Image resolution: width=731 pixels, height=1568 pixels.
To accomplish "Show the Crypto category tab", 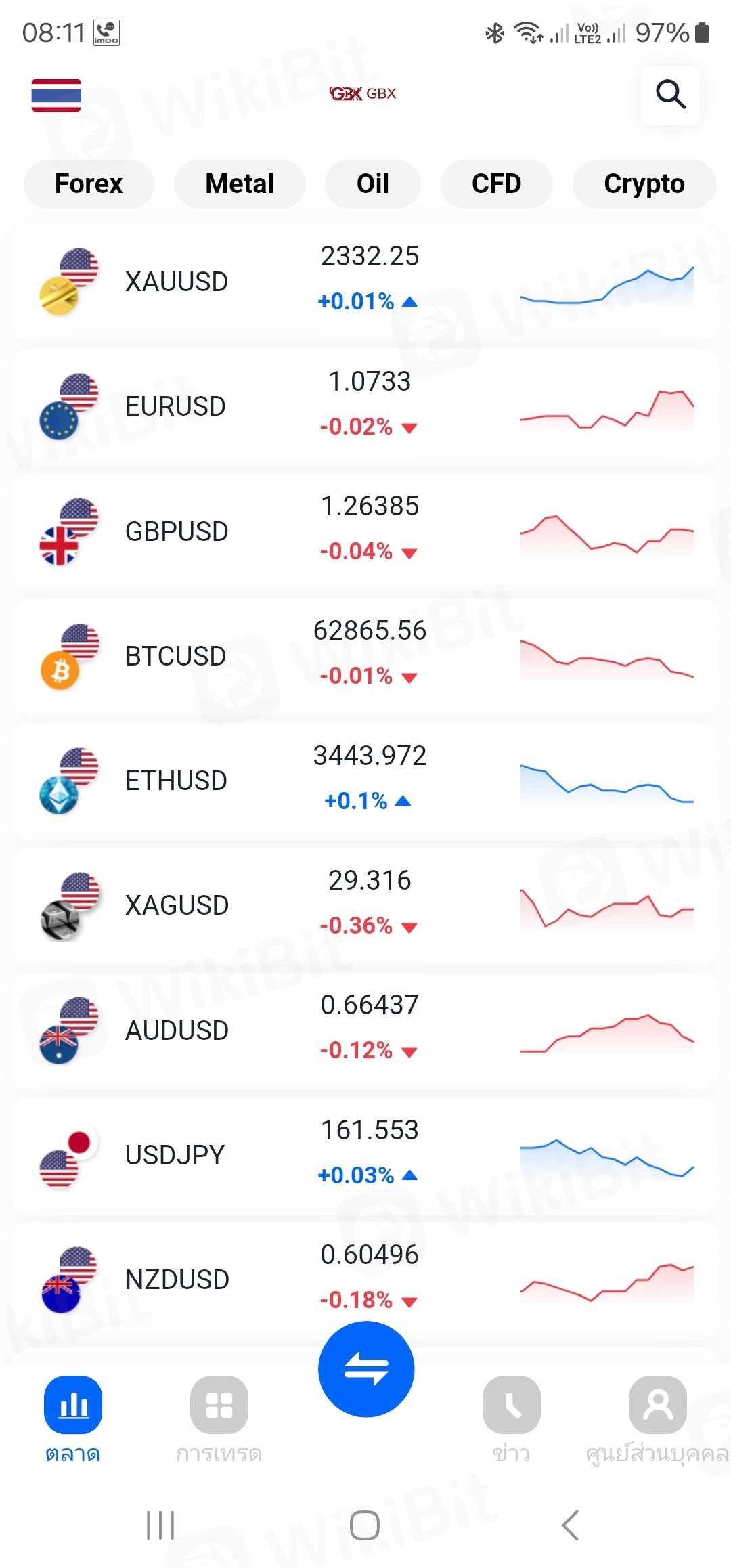I will [x=644, y=184].
